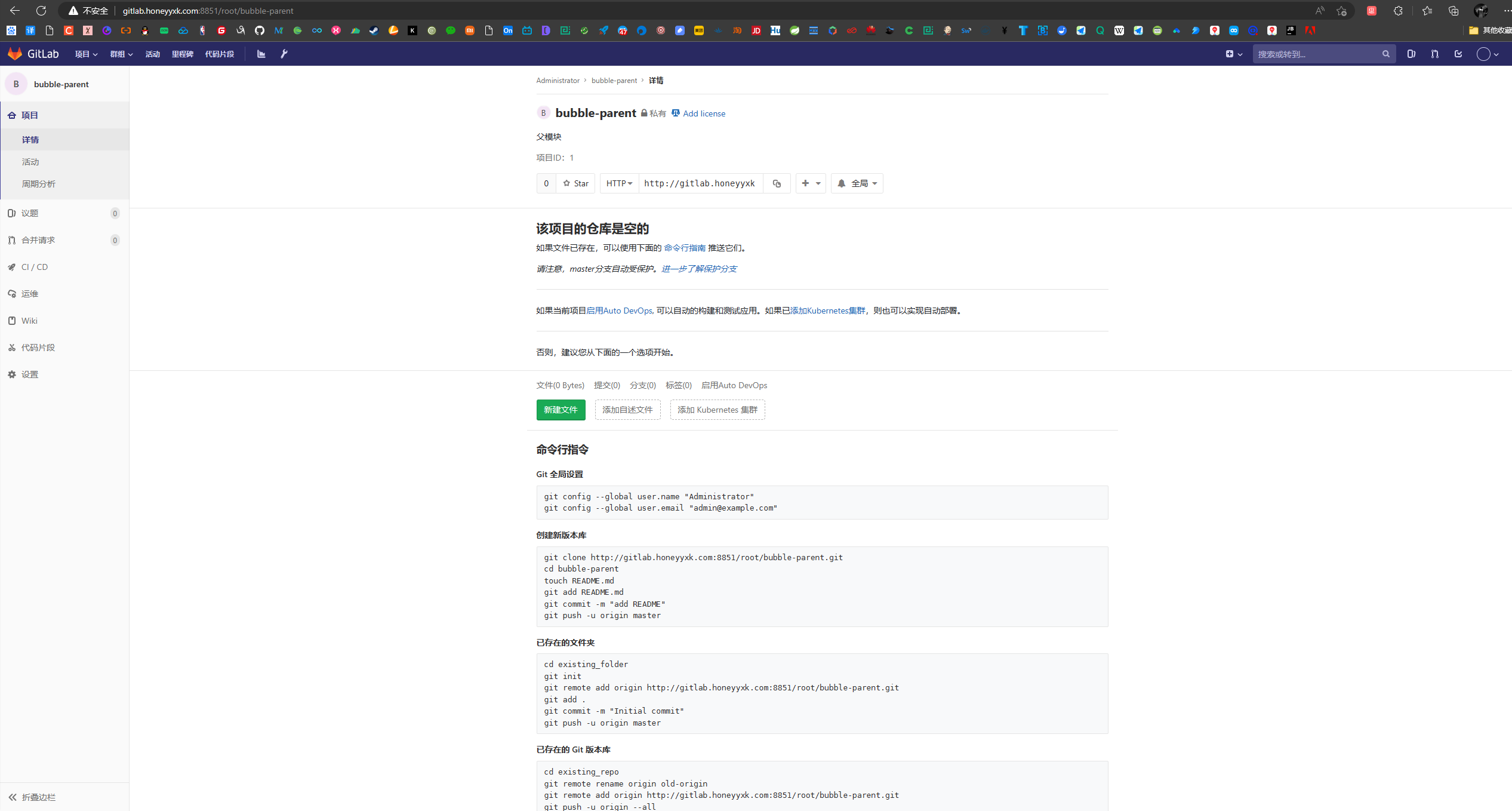Open the merge requests icon in top navbar

pyautogui.click(x=1434, y=54)
